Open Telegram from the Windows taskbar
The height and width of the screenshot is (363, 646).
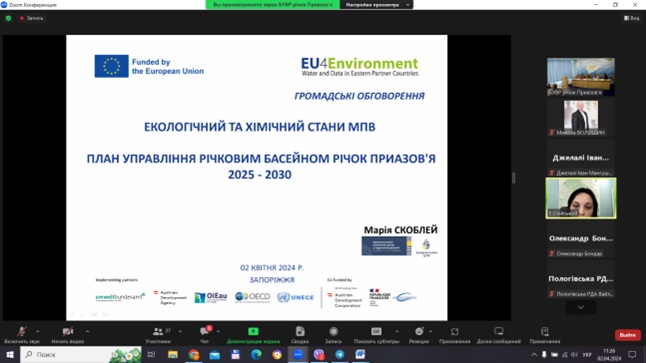[x=339, y=354]
